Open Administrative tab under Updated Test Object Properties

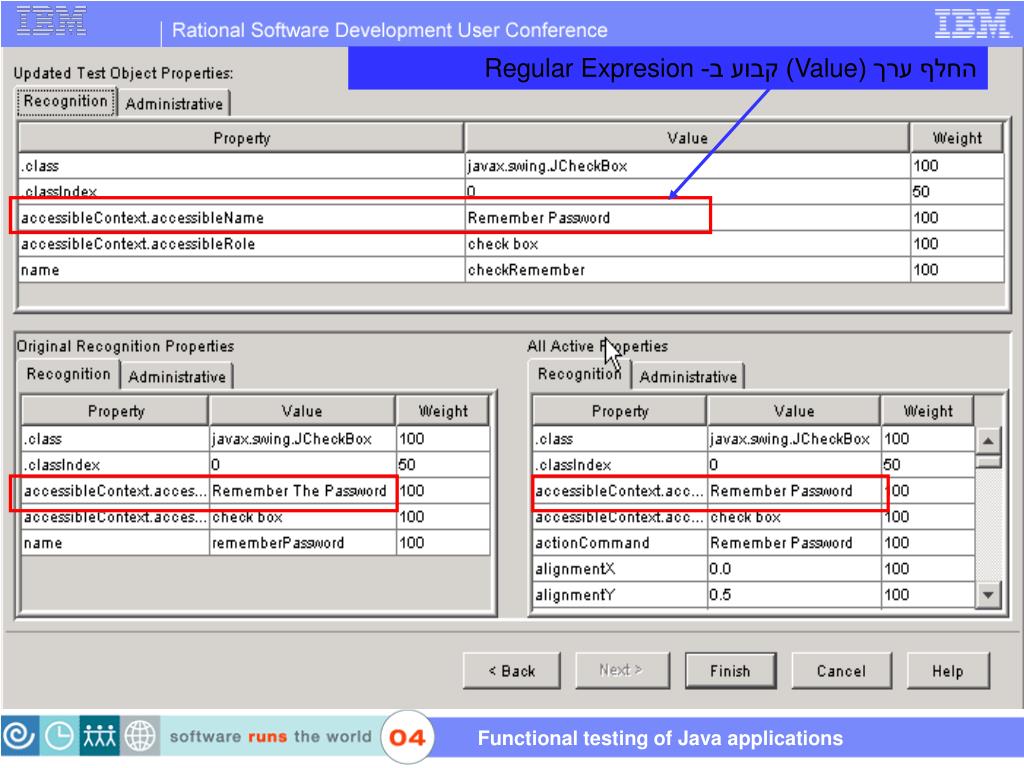174,104
